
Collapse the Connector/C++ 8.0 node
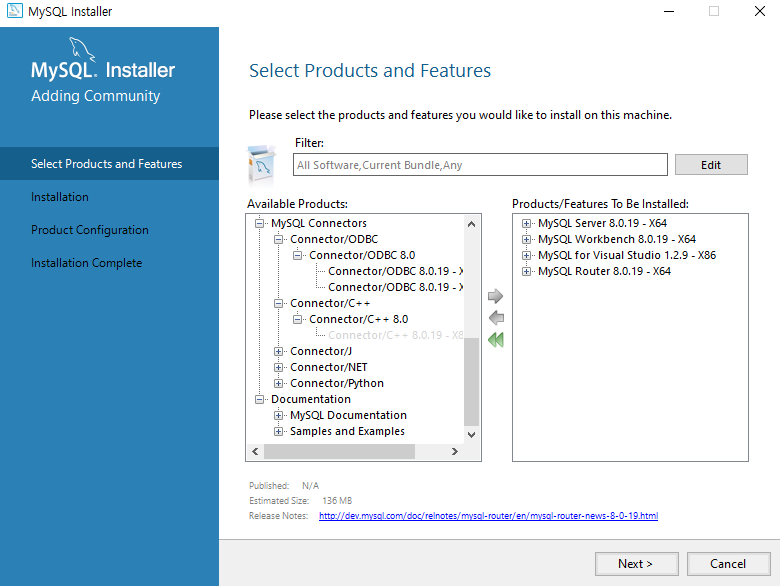(297, 319)
